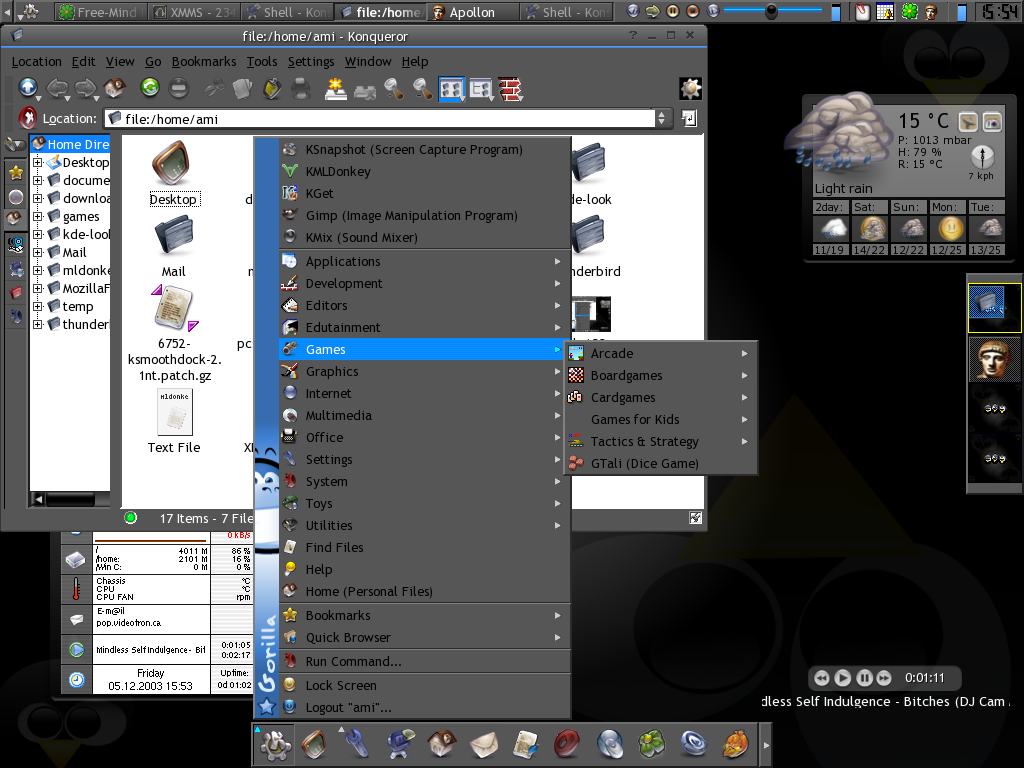Skip to next track on music widget

click(884, 678)
